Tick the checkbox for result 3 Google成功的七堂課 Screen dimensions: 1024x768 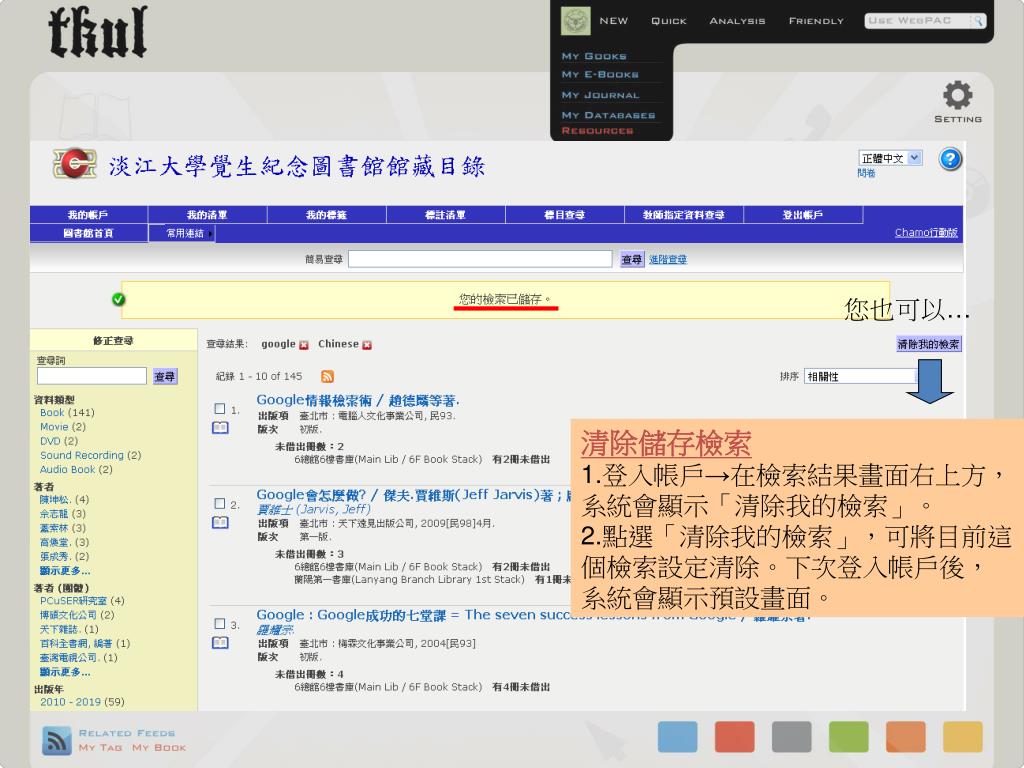click(220, 624)
